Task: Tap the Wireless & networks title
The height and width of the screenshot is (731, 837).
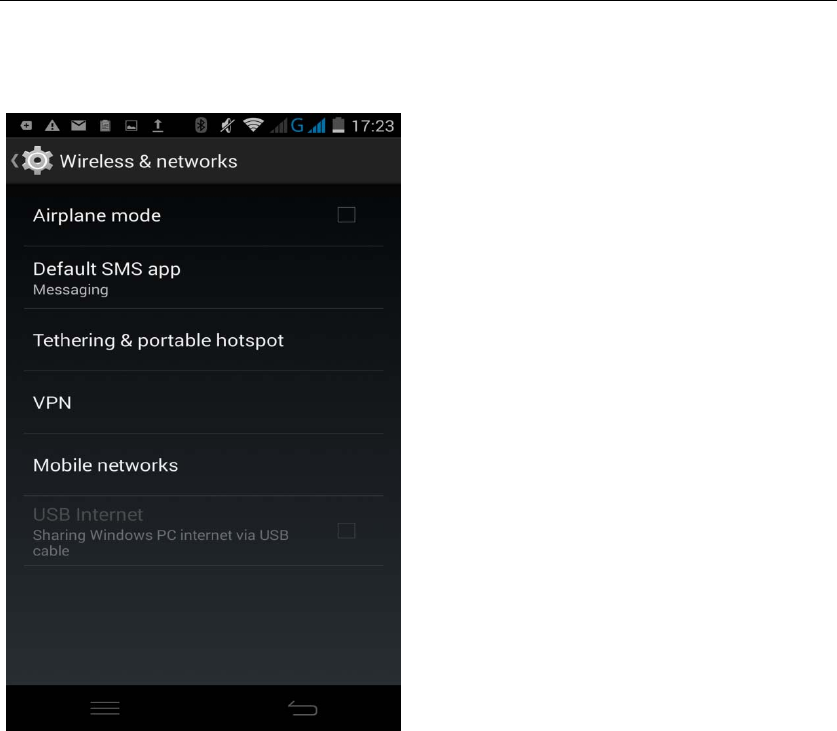Action: (148, 161)
